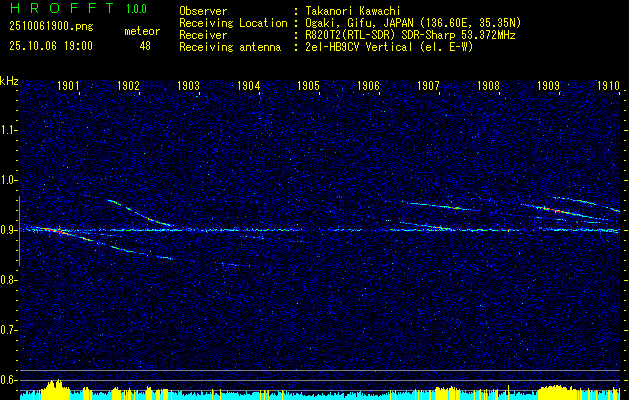Screen dimensions: 629x400
Task: Click the 0.9 kHz frequency tick
Action: pos(17,230)
